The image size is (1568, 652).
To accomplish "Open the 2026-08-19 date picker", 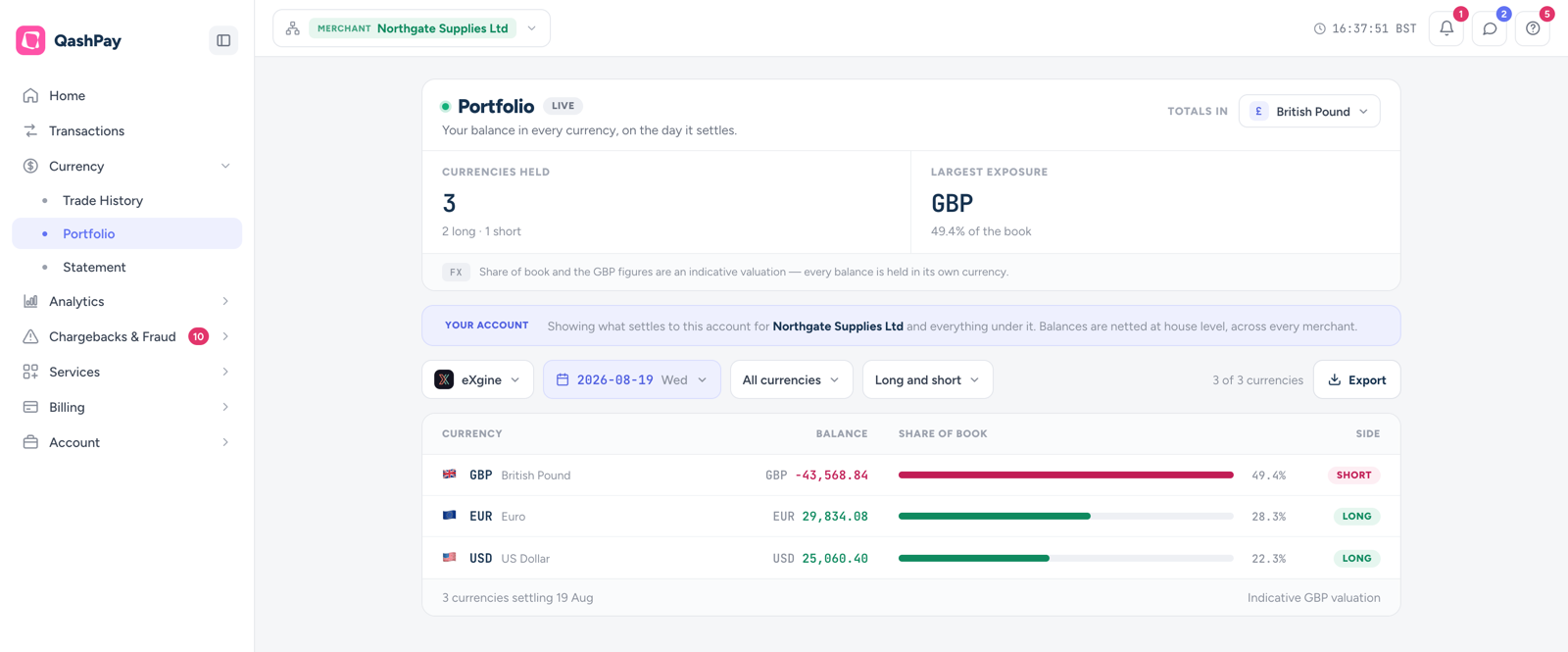I will tap(632, 379).
